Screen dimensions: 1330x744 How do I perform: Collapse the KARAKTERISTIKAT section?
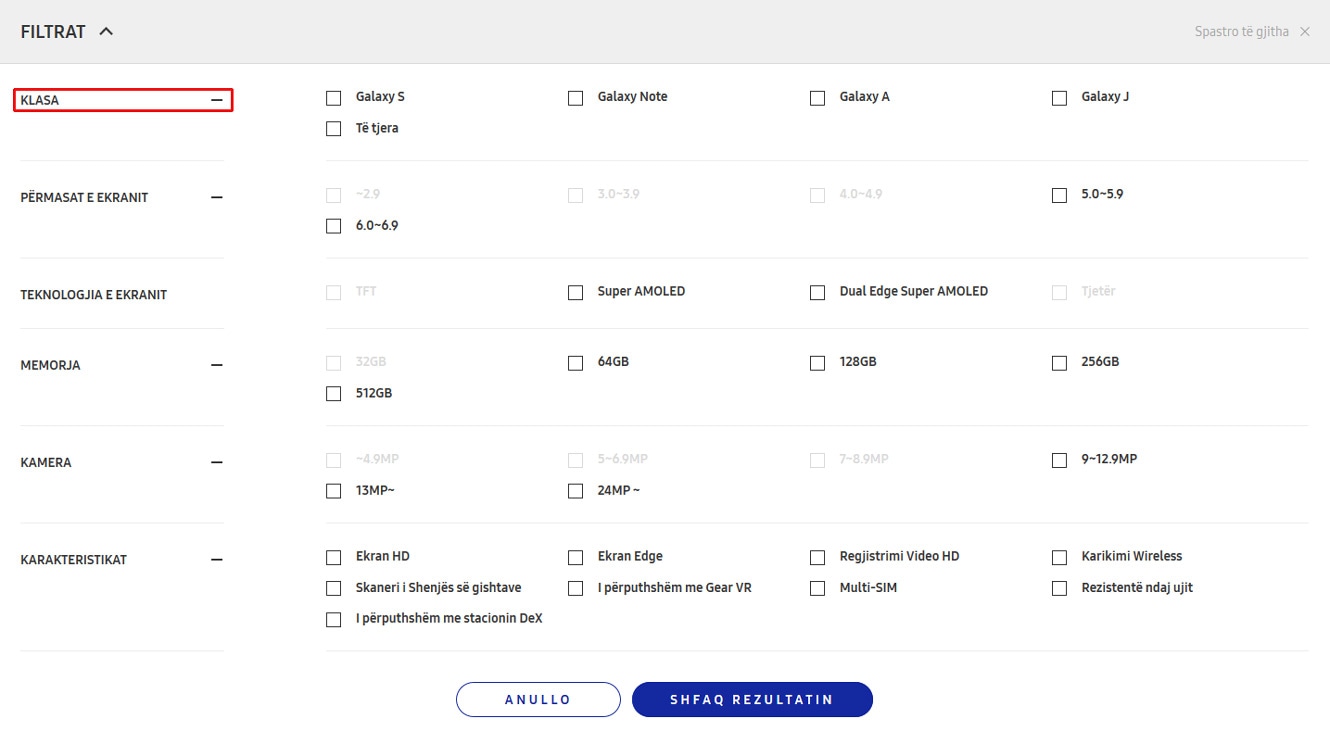coord(216,559)
